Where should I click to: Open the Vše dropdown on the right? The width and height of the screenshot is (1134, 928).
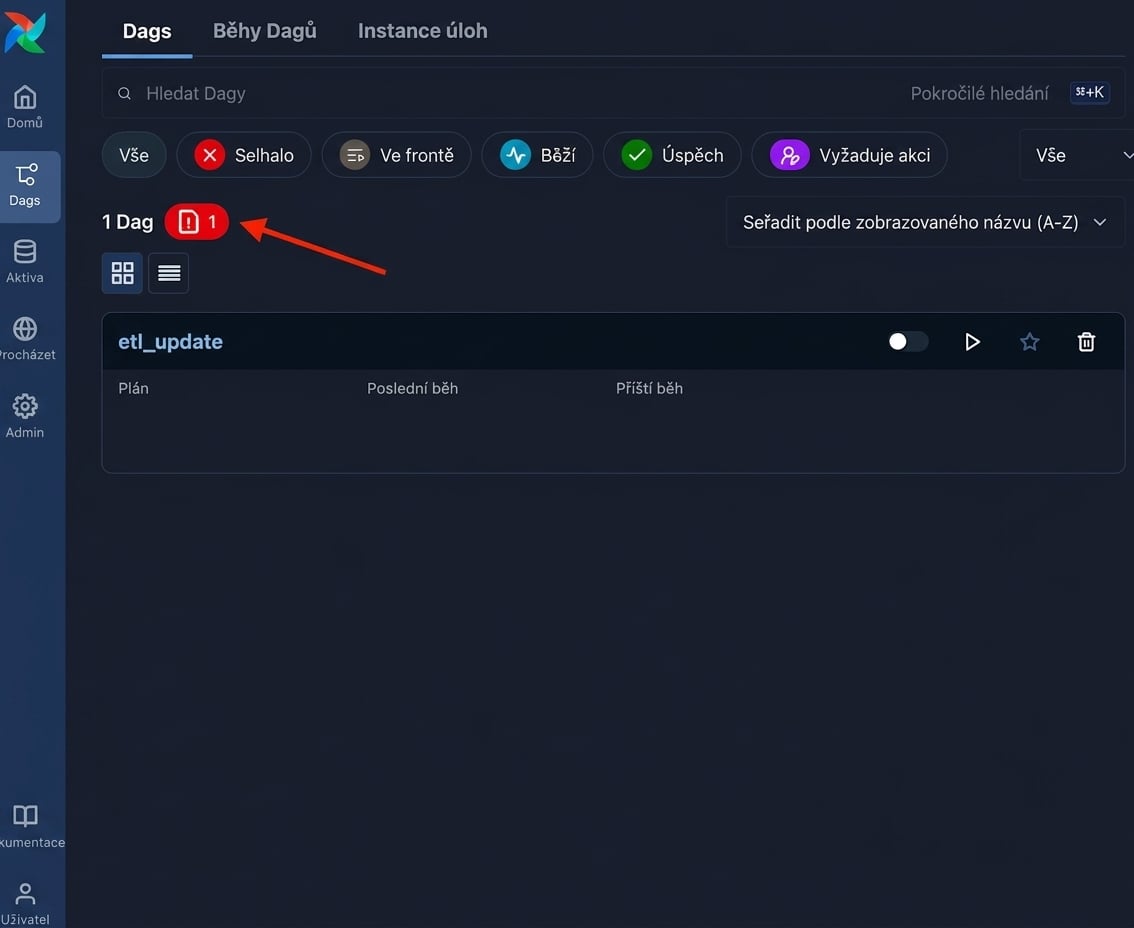tap(1078, 156)
